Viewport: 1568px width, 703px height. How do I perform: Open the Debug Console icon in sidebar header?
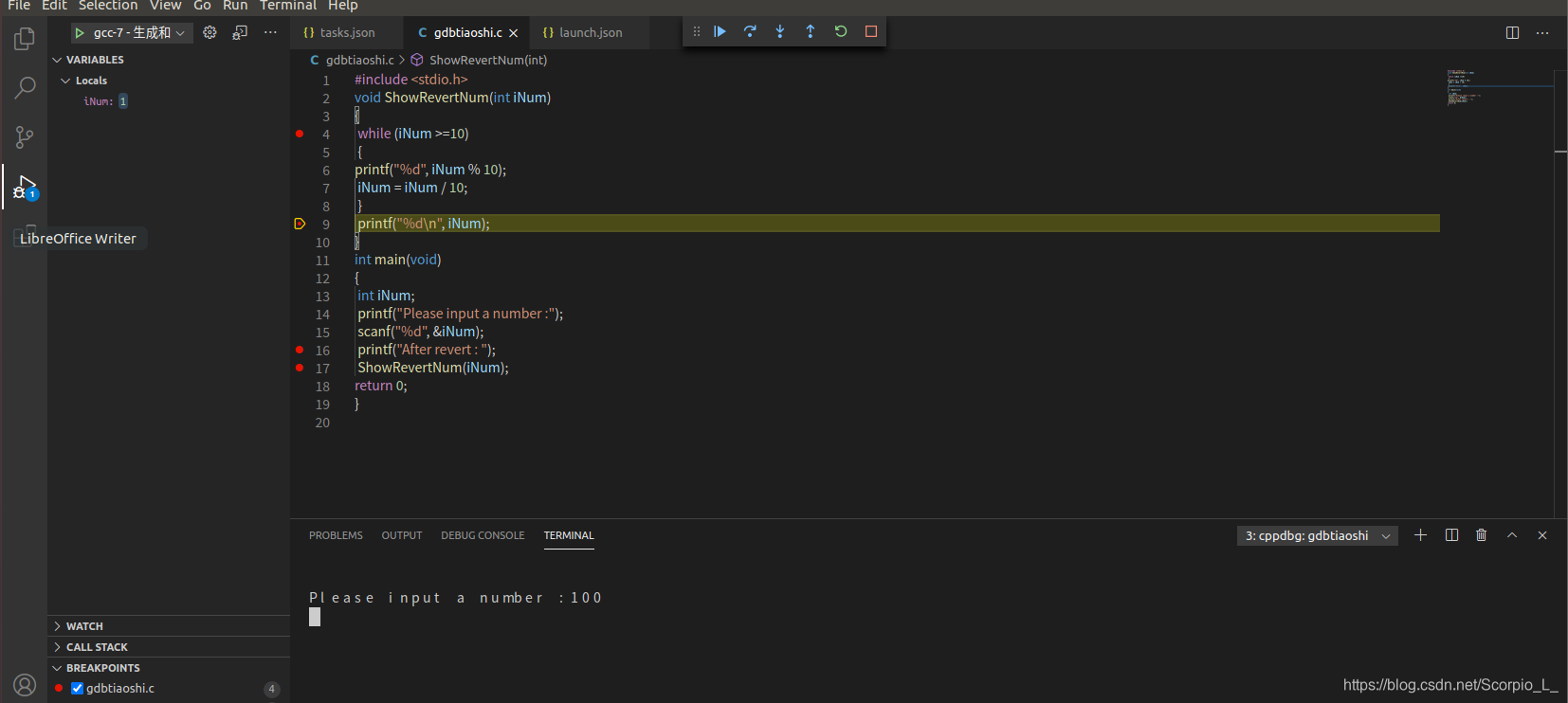(240, 32)
